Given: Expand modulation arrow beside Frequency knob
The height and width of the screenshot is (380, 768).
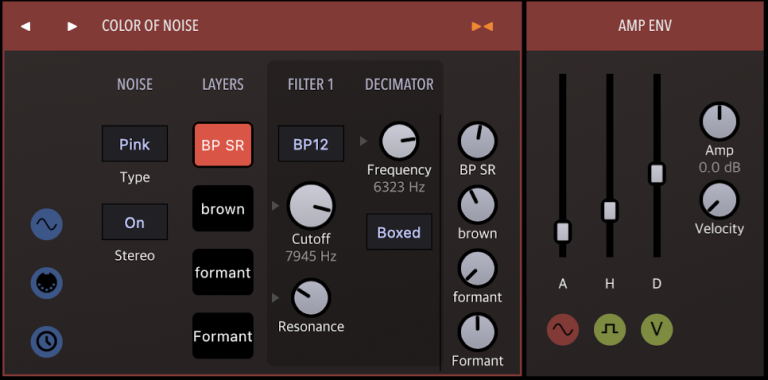Looking at the screenshot, I should point(363,141).
